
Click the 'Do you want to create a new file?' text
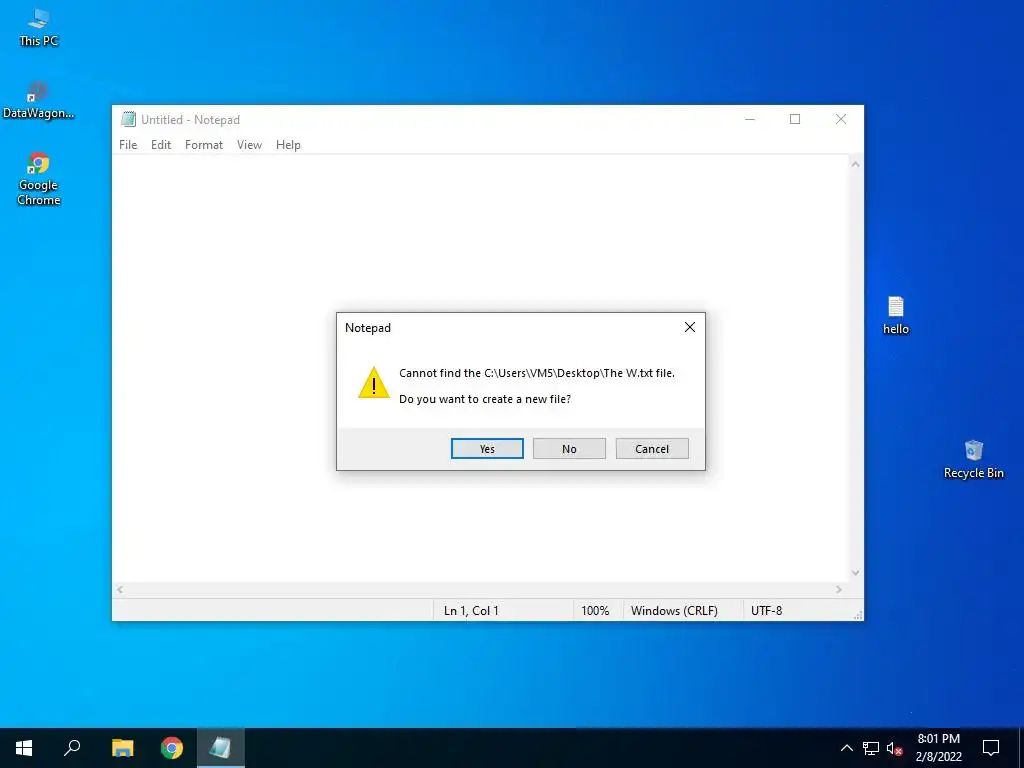485,399
